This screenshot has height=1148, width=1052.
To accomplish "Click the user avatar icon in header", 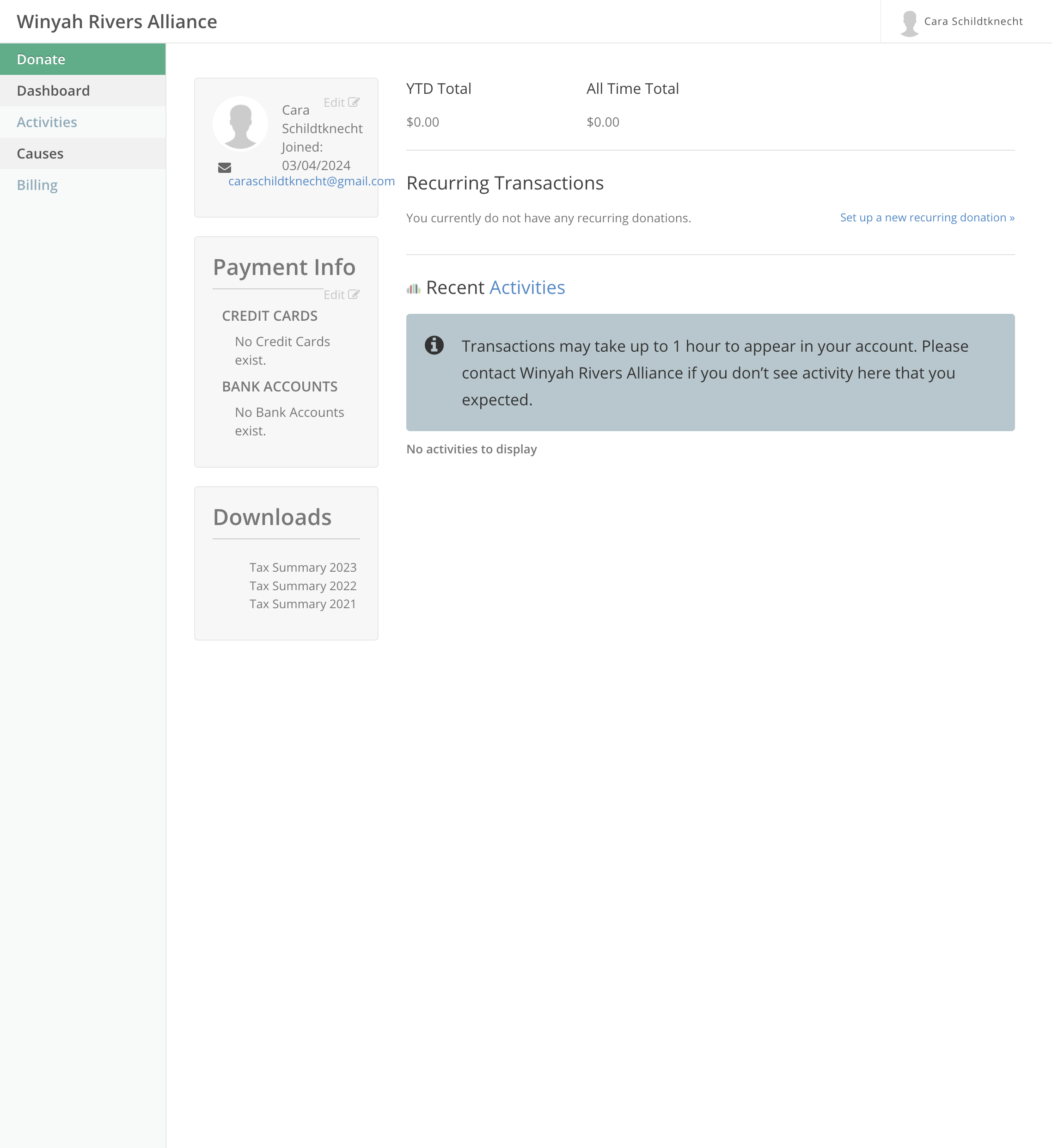I will coord(910,24).
